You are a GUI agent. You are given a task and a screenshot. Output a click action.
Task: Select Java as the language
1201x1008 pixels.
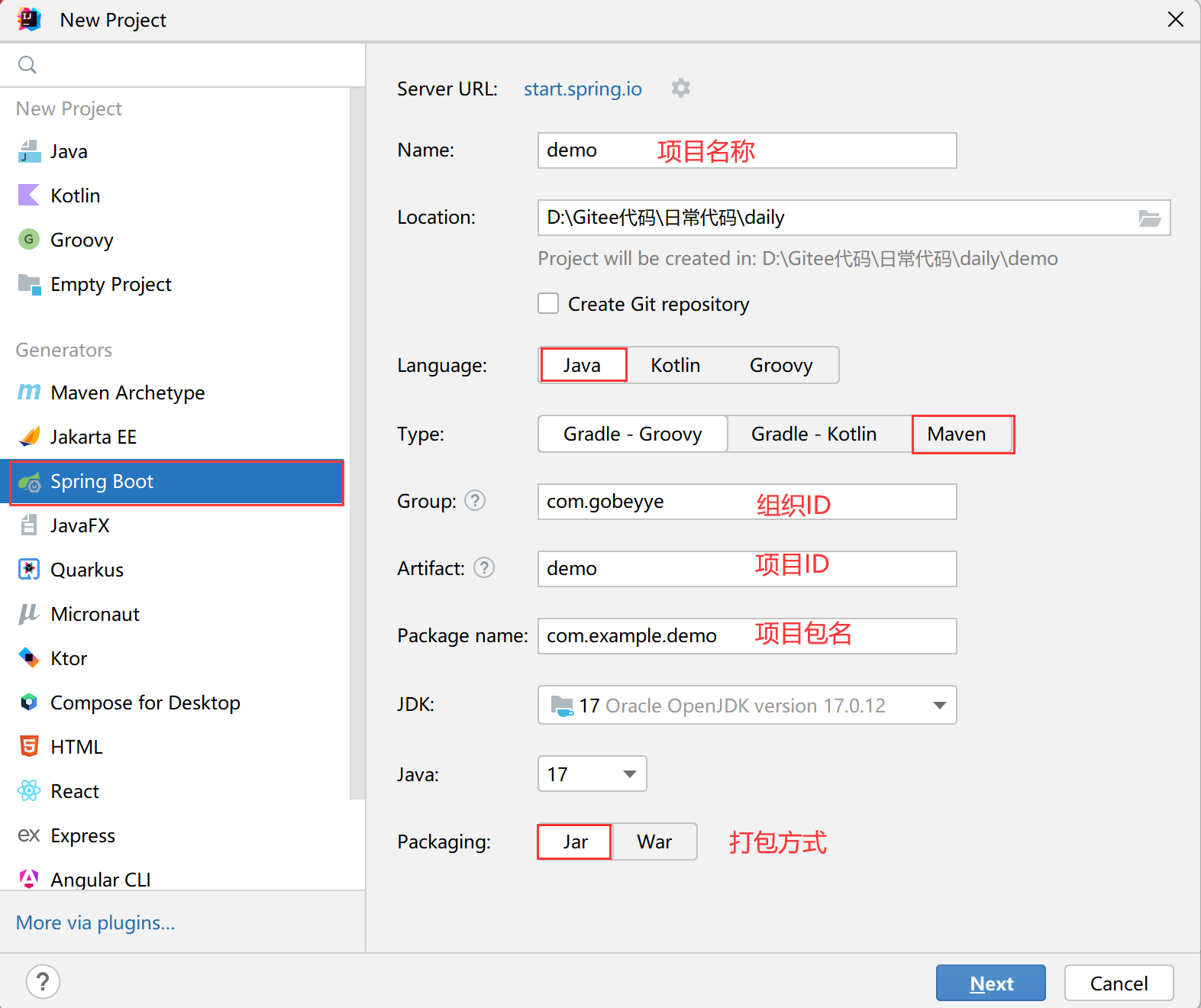[583, 365]
